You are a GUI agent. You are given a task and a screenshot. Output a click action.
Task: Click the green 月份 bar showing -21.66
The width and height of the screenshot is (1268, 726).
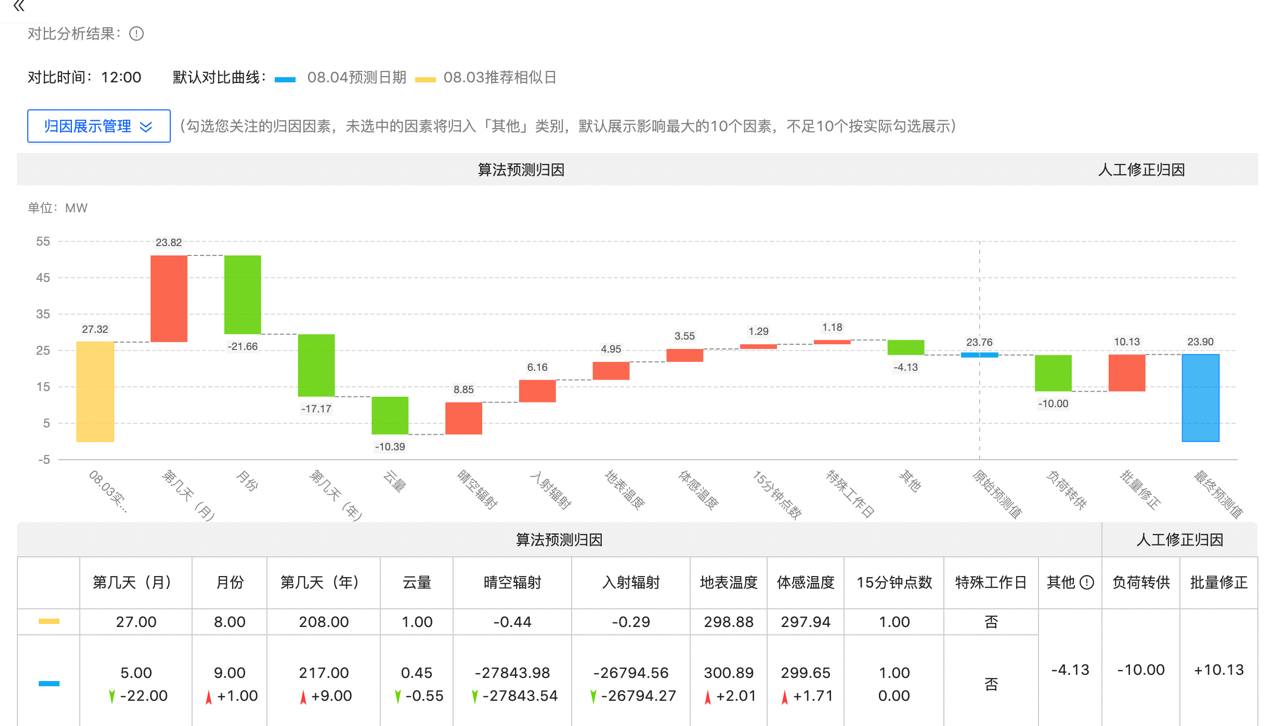242,294
